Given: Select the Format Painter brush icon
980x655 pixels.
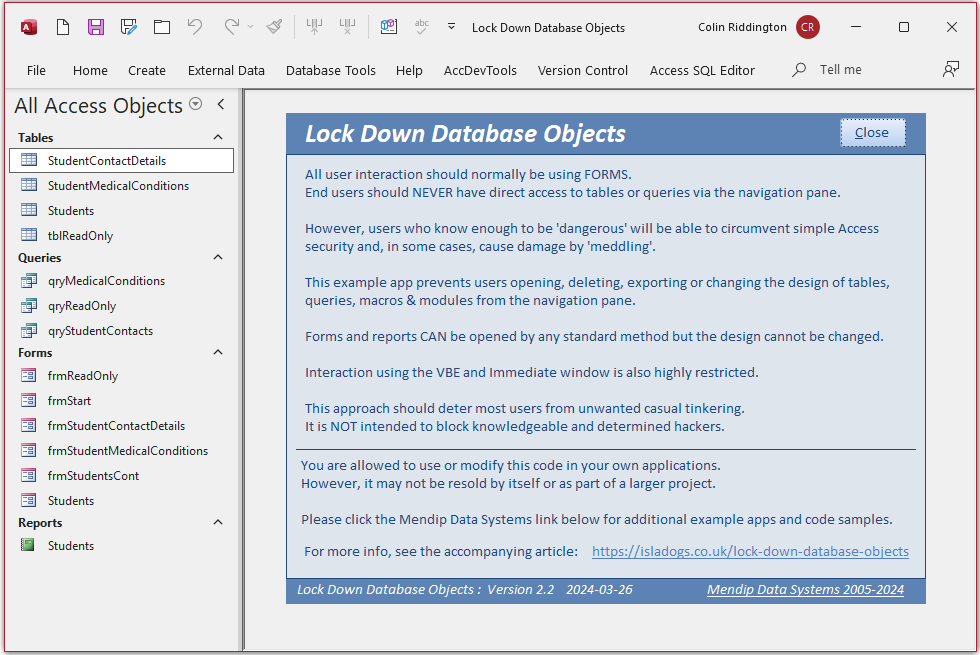Looking at the screenshot, I should tap(274, 27).
